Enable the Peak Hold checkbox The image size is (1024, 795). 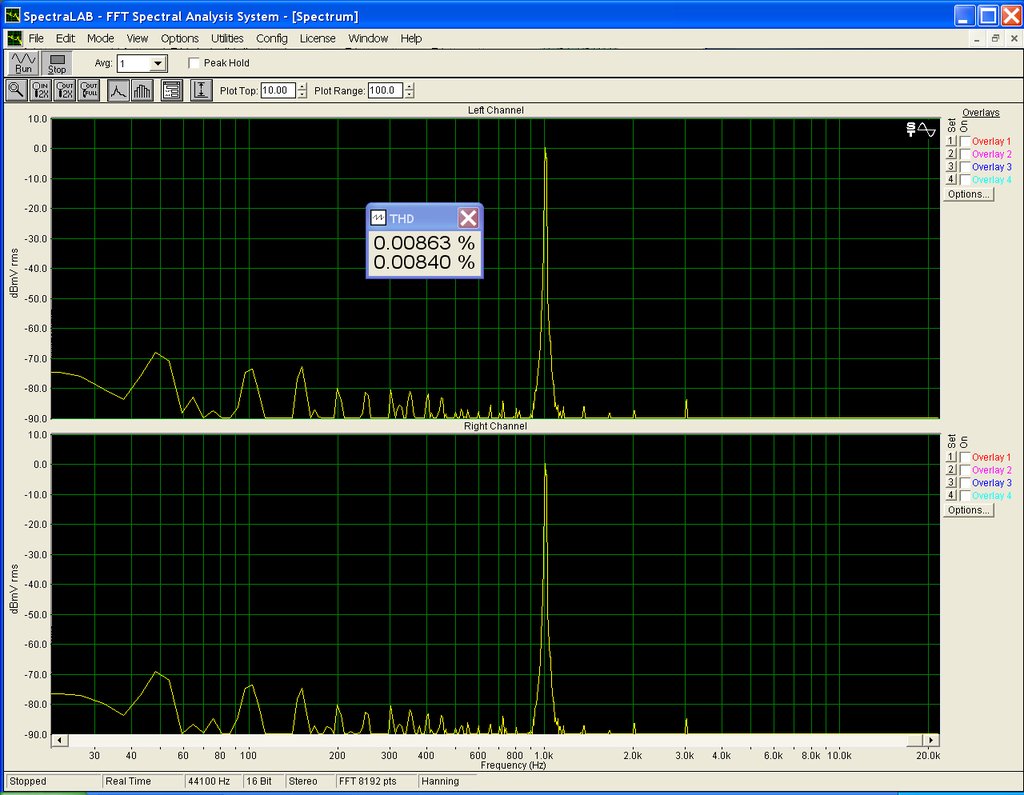pyautogui.click(x=194, y=63)
